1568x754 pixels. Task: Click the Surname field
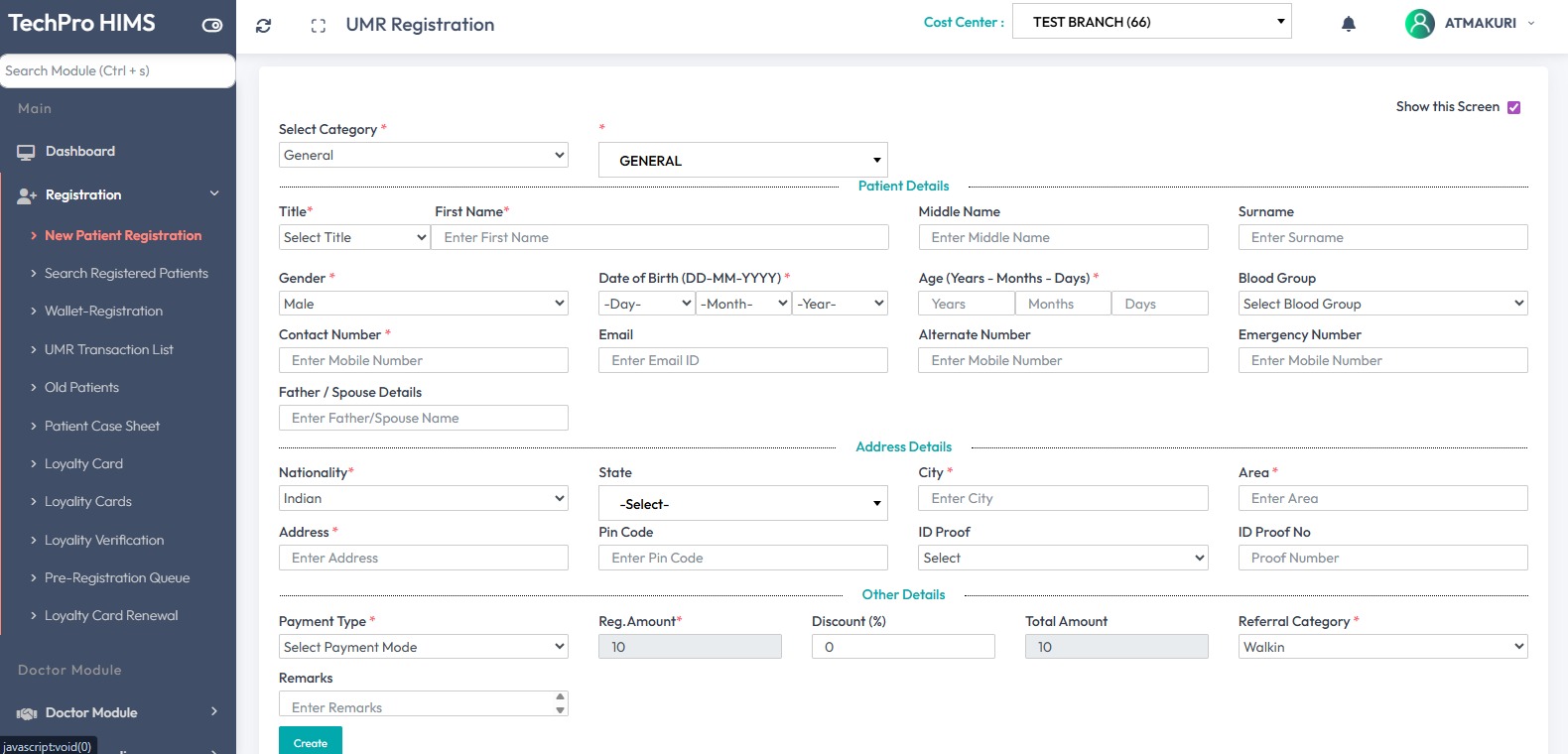coord(1382,237)
